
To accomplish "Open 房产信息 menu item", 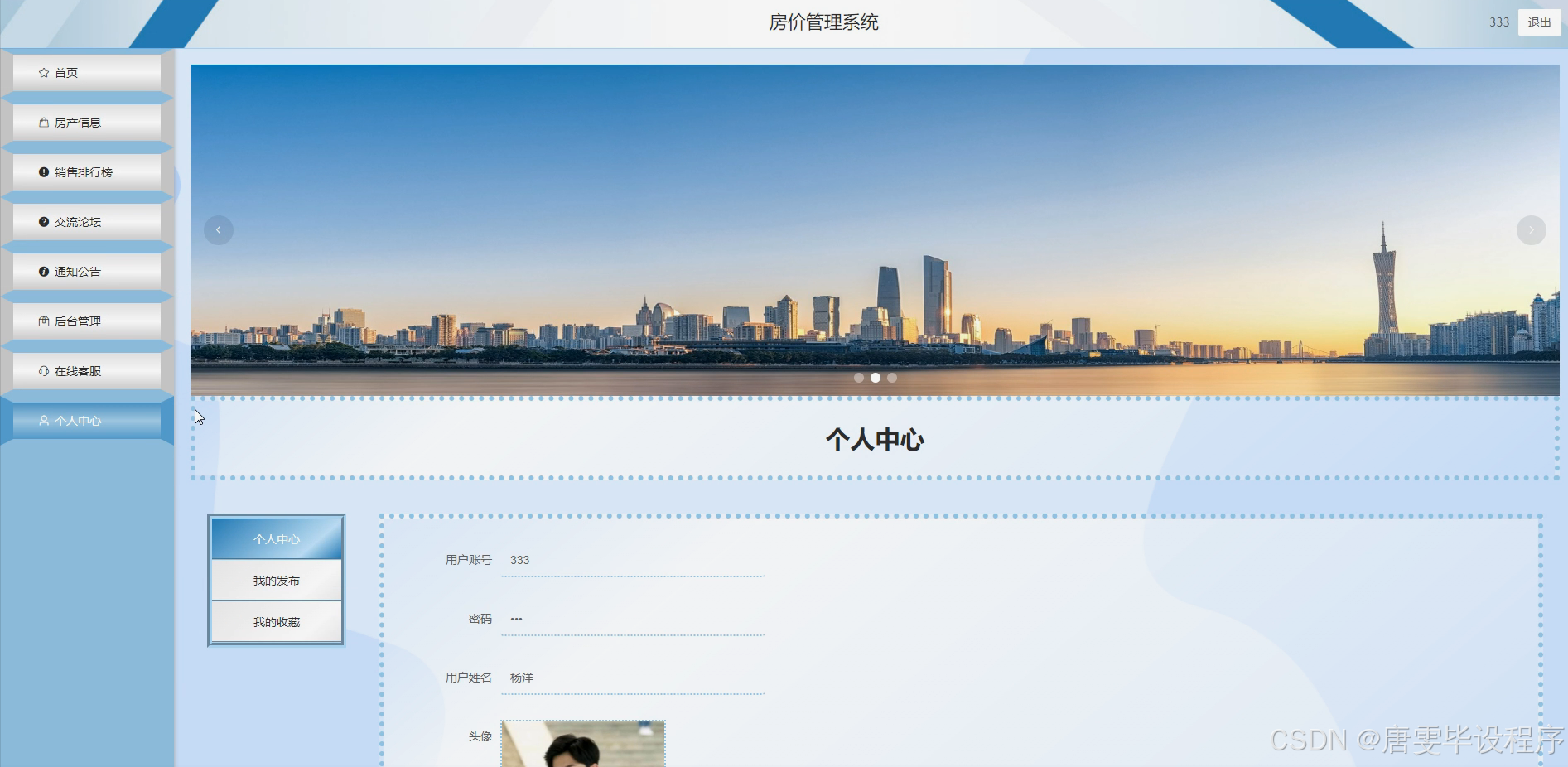I will [x=87, y=123].
